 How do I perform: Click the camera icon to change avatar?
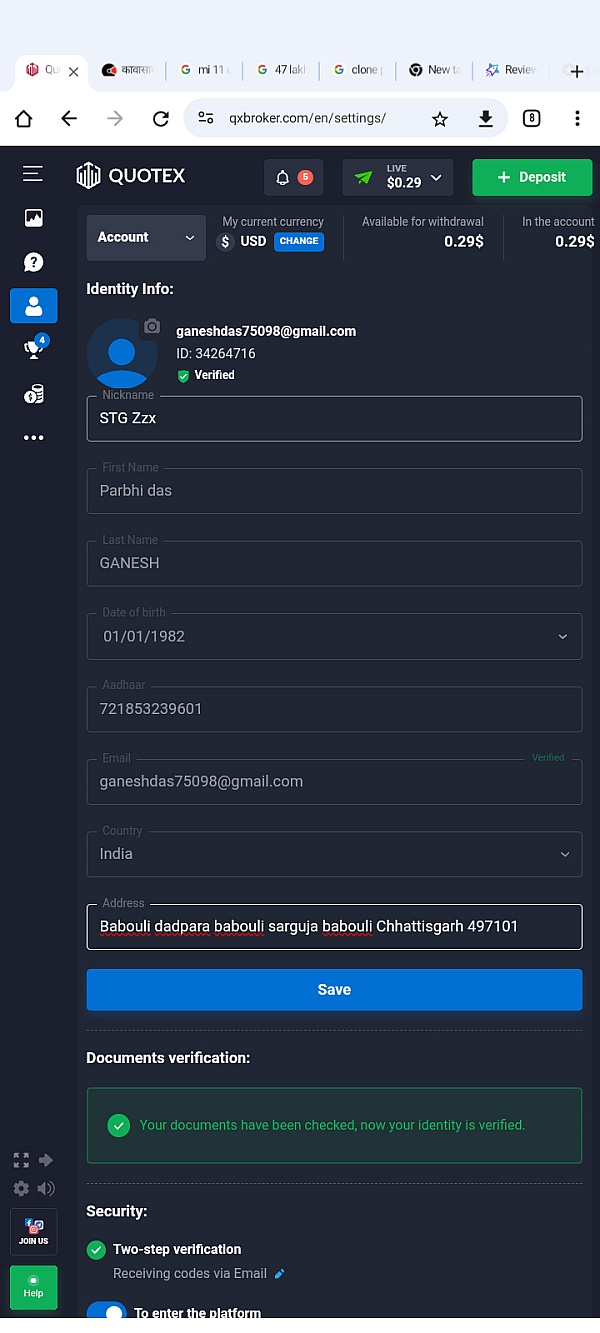click(x=152, y=326)
